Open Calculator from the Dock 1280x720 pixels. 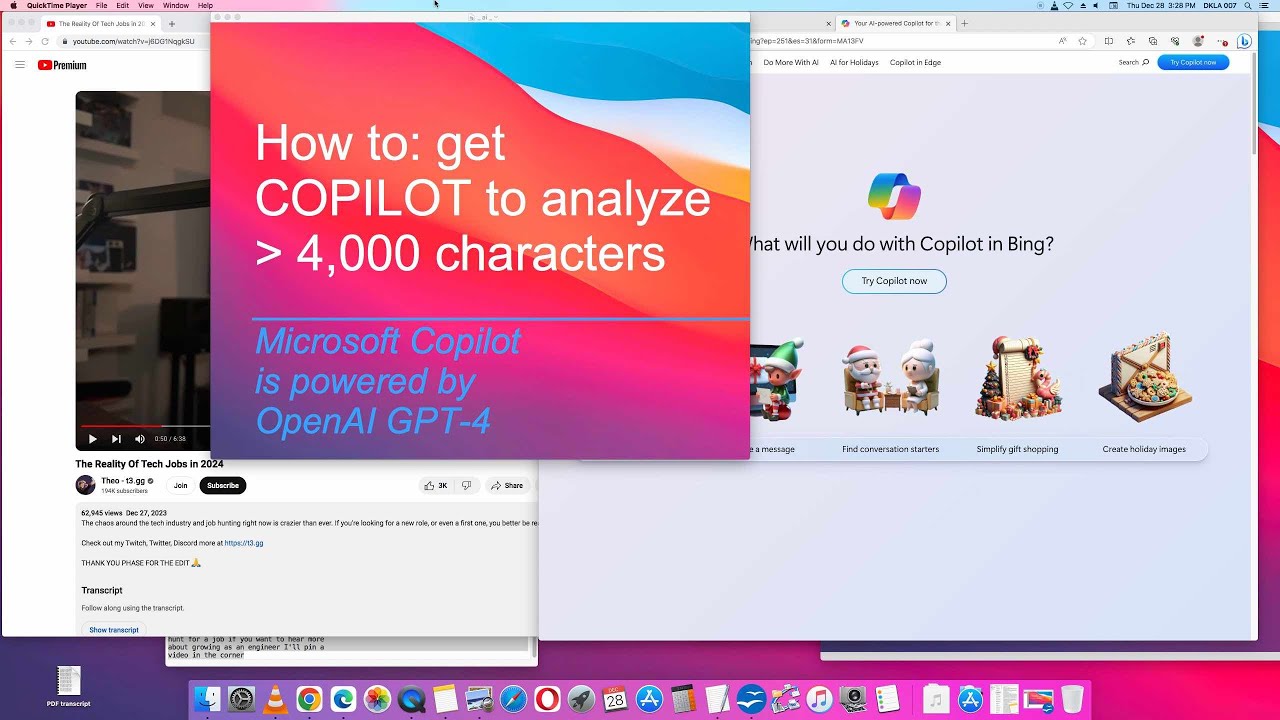coord(683,699)
